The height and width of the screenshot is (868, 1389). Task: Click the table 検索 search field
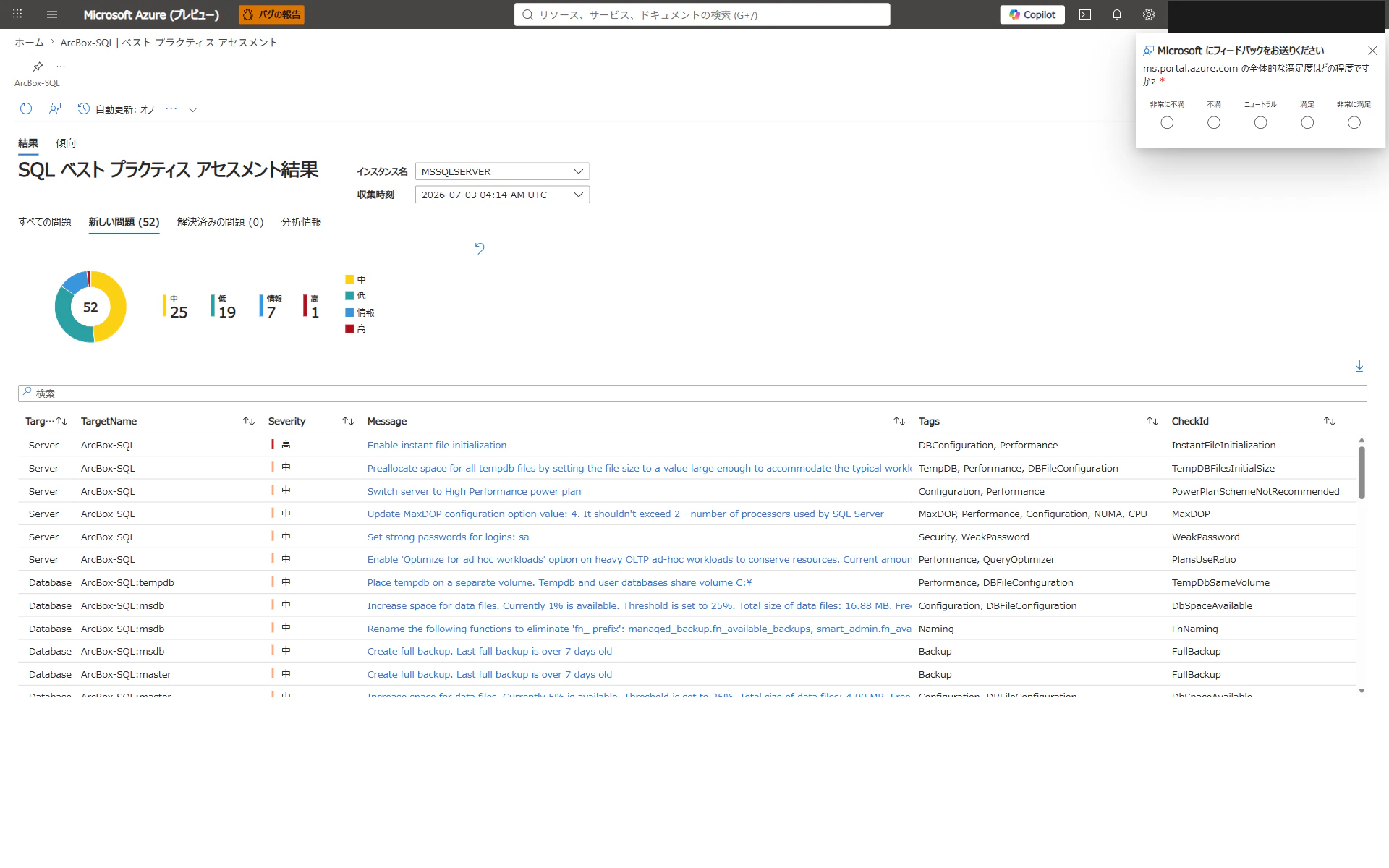point(692,393)
